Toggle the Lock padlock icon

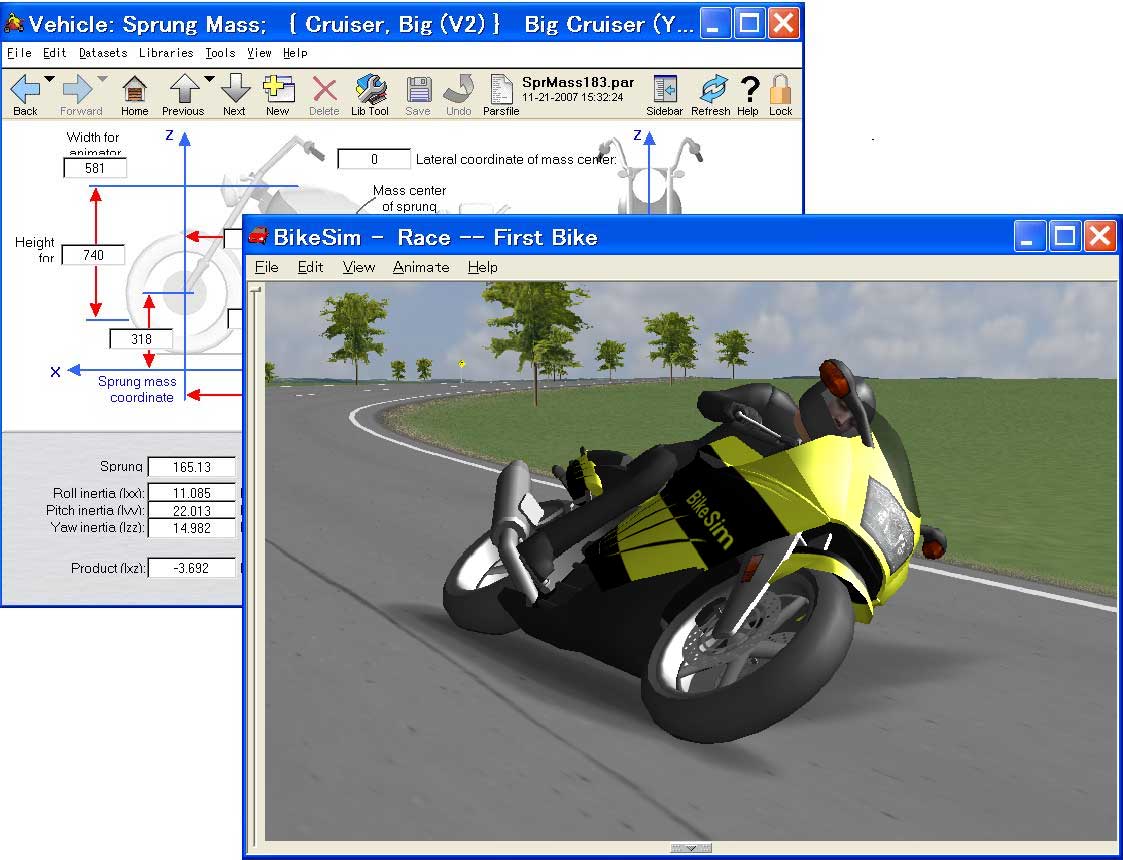tap(781, 90)
